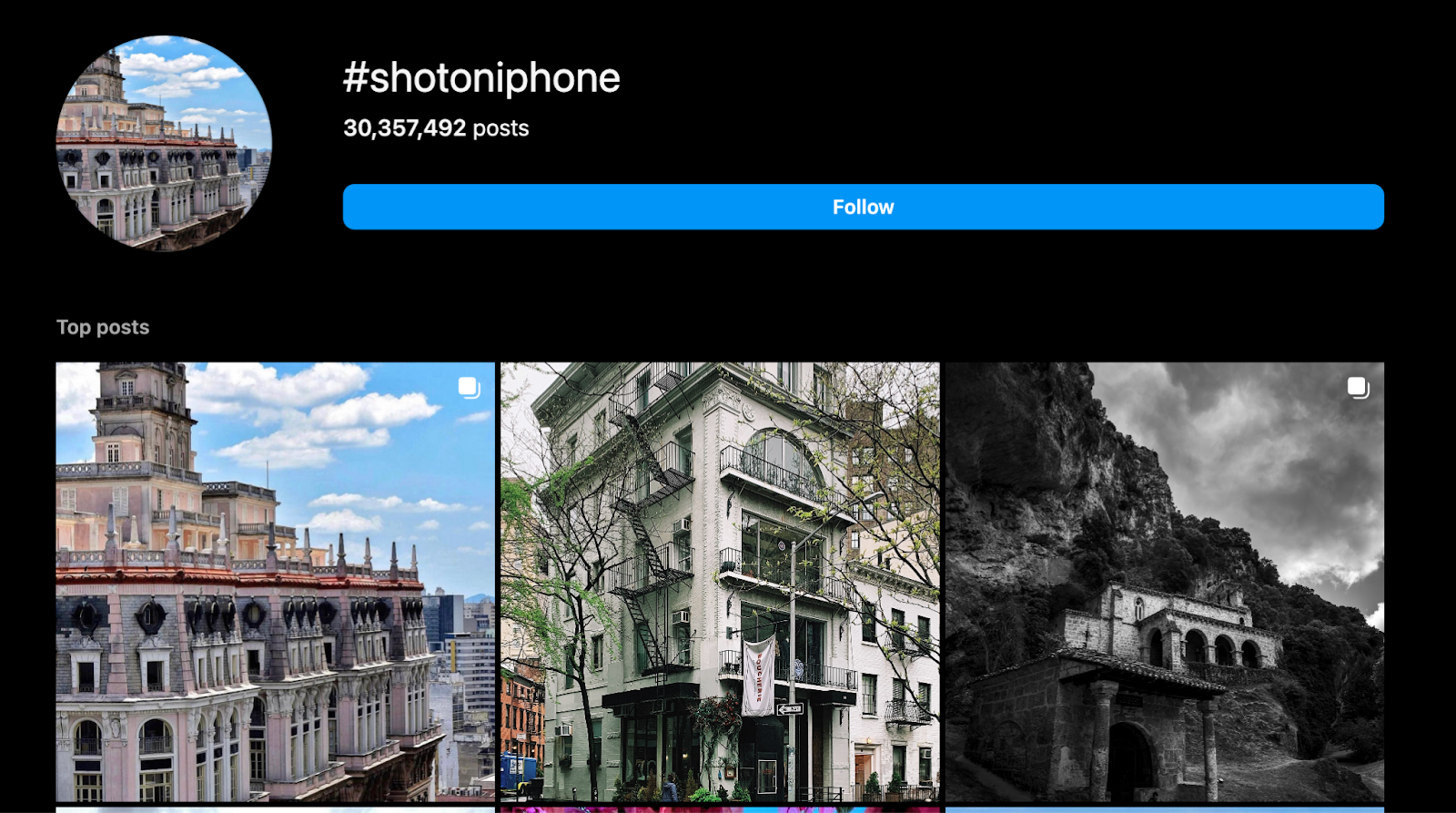Open the multi-photo icon on black-and-white chapel post
The height and width of the screenshot is (813, 1456).
coord(1358,388)
